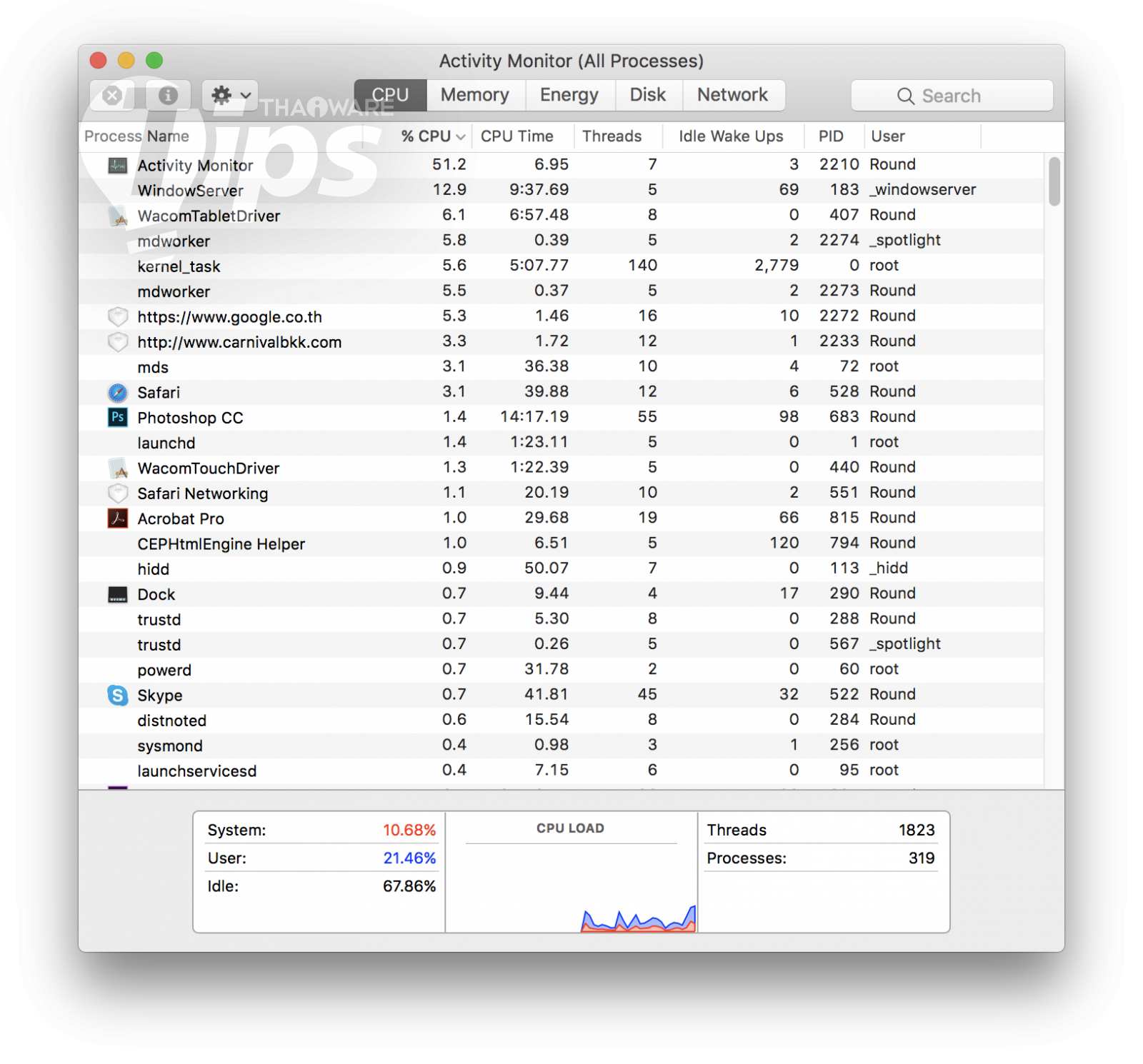The height and width of the screenshot is (1064, 1143).
Task: Click the _windowserver user cell
Action: [x=923, y=189]
